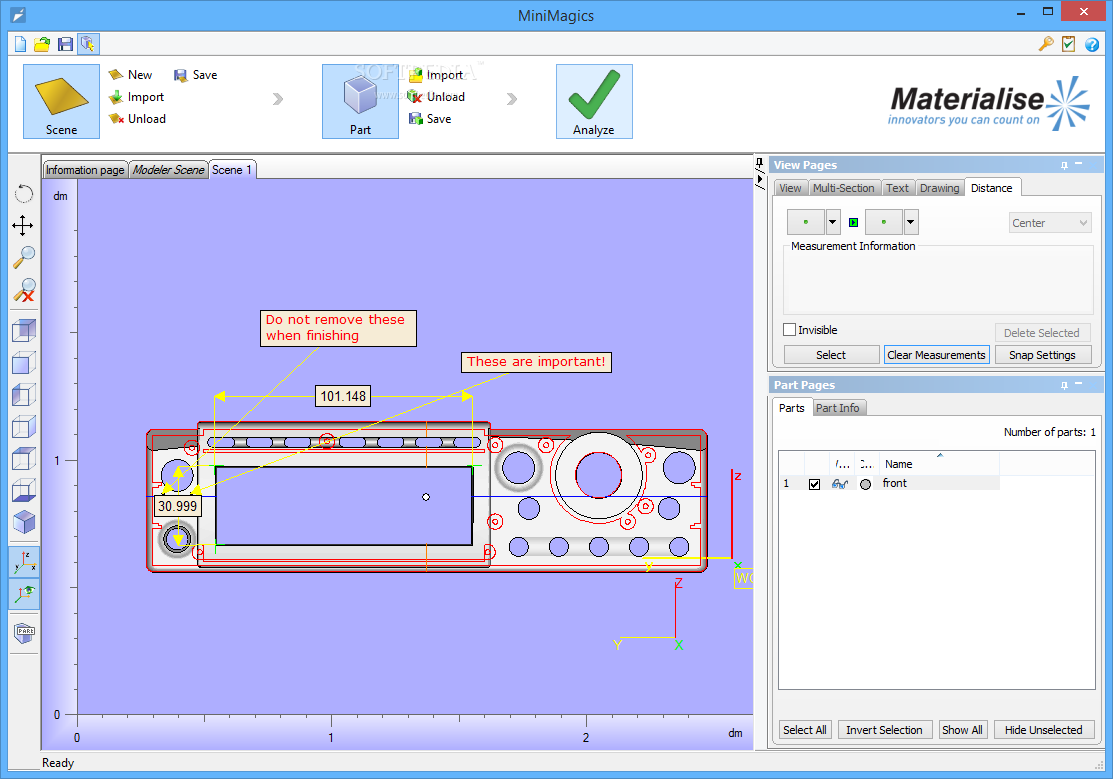The height and width of the screenshot is (779, 1113).
Task: Open Snap Settings
Action: click(x=1042, y=355)
